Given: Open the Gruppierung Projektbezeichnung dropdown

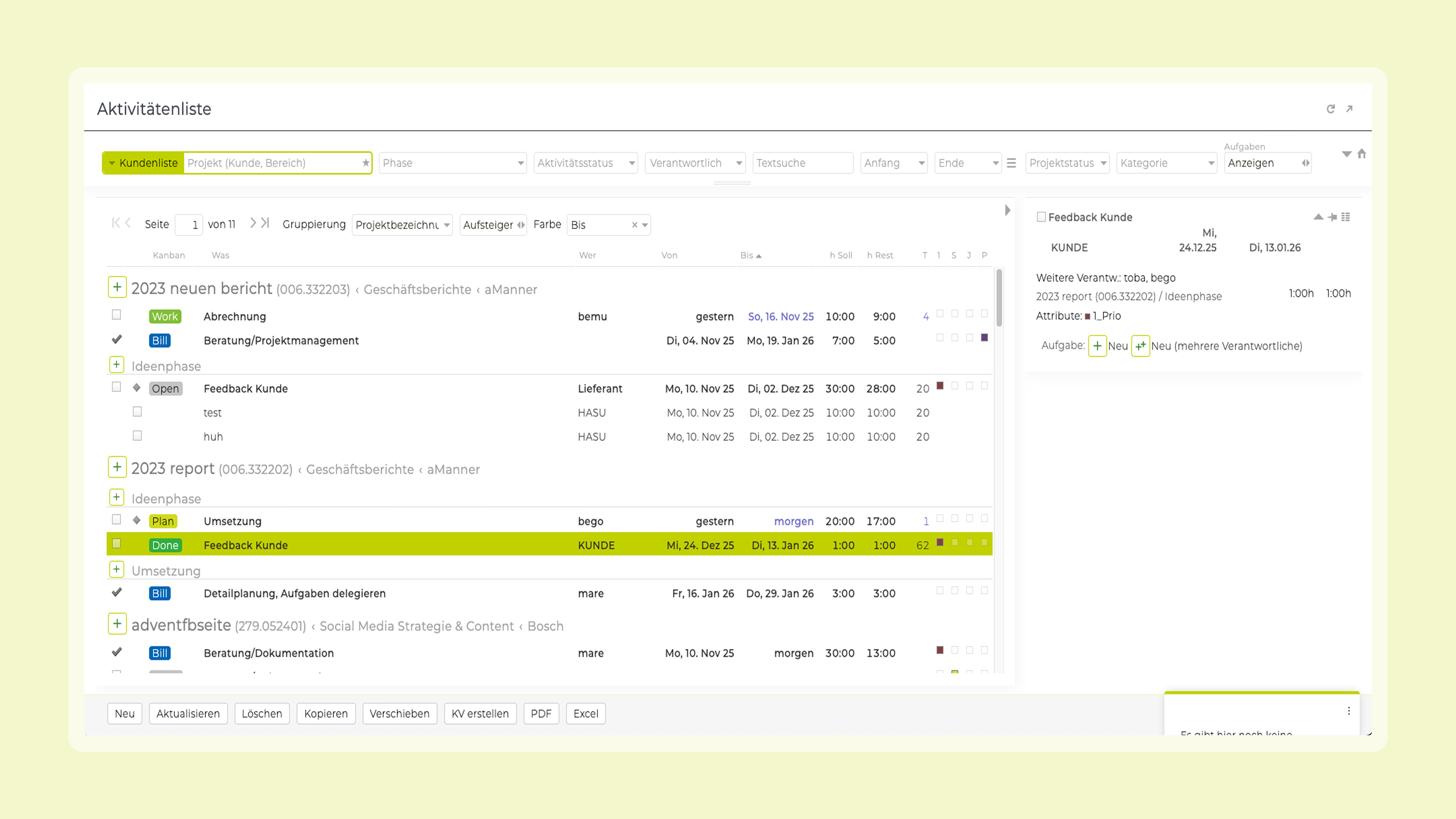Looking at the screenshot, I should click(402, 225).
